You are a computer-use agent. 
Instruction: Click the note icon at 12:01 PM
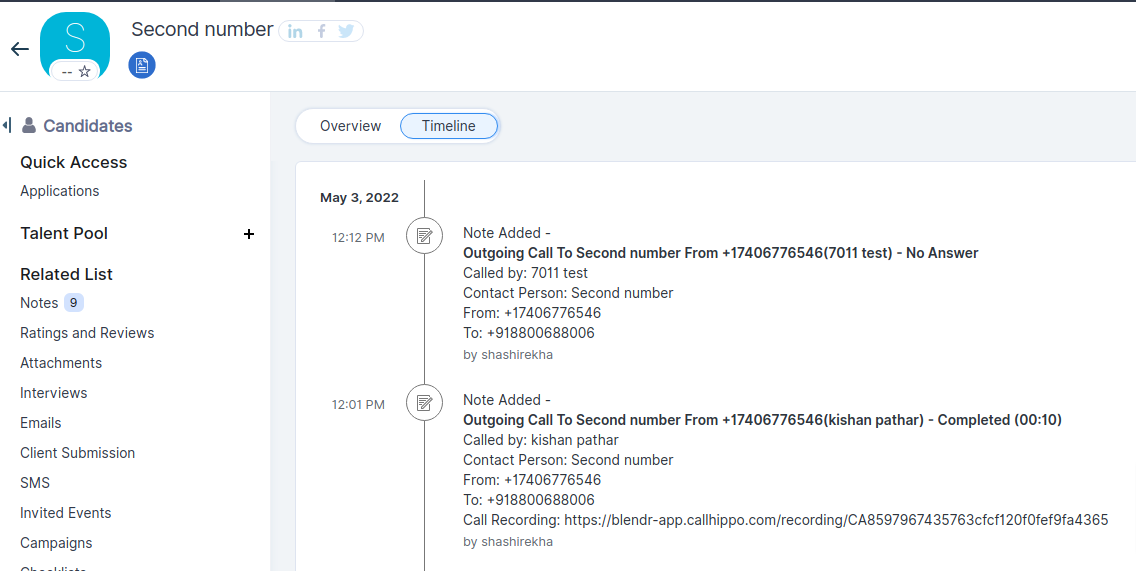425,403
